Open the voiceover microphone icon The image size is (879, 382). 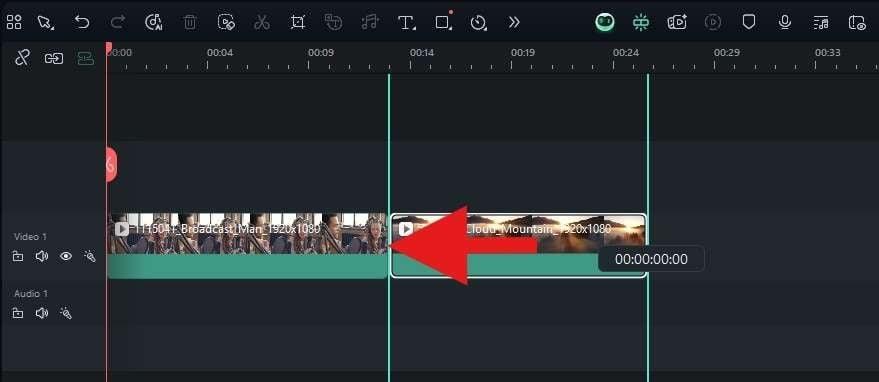(x=785, y=22)
